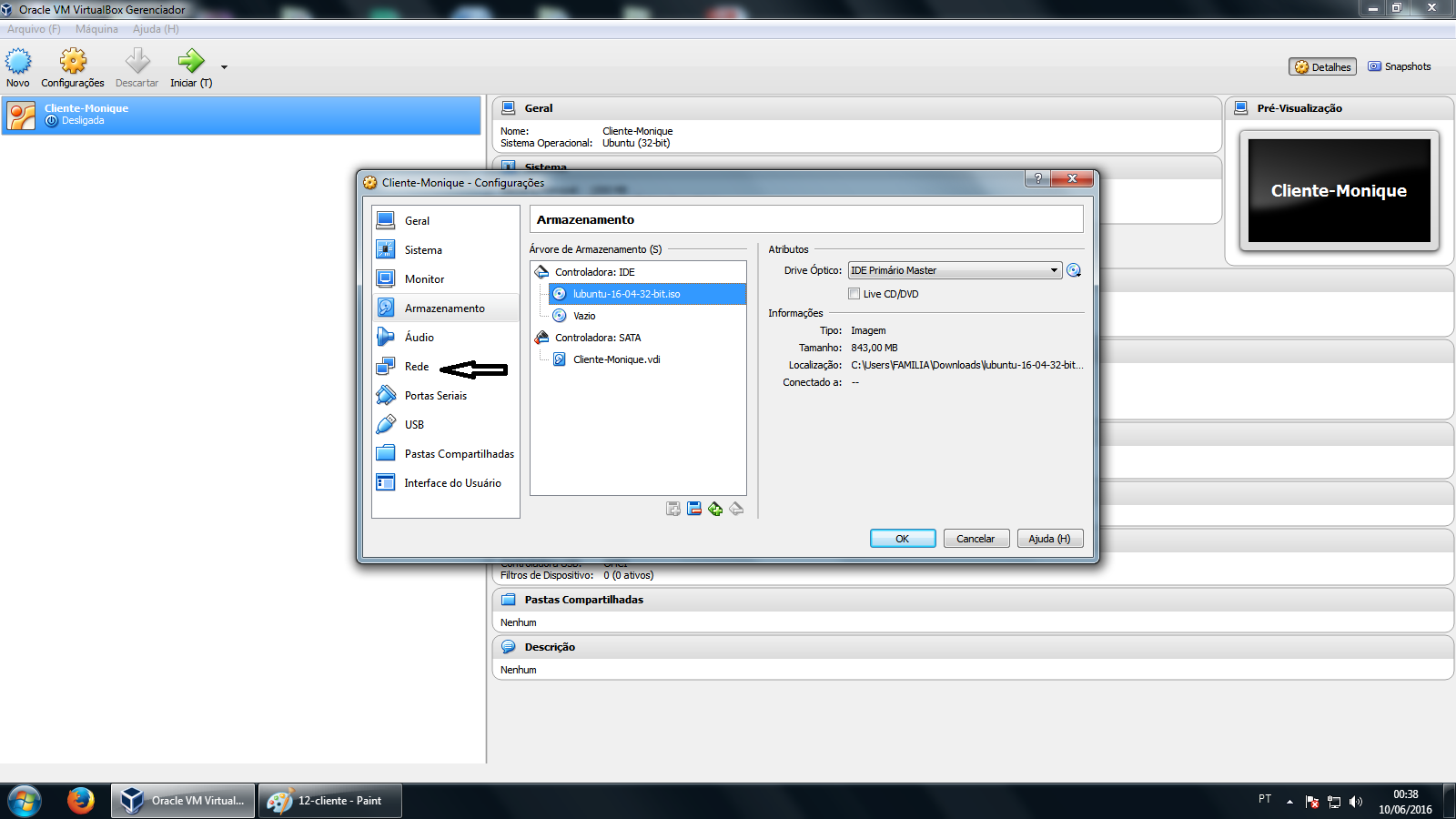Switch to Oracle VM VirtualBox taskbar item
Image resolution: width=1456 pixels, height=819 pixels.
183,801
